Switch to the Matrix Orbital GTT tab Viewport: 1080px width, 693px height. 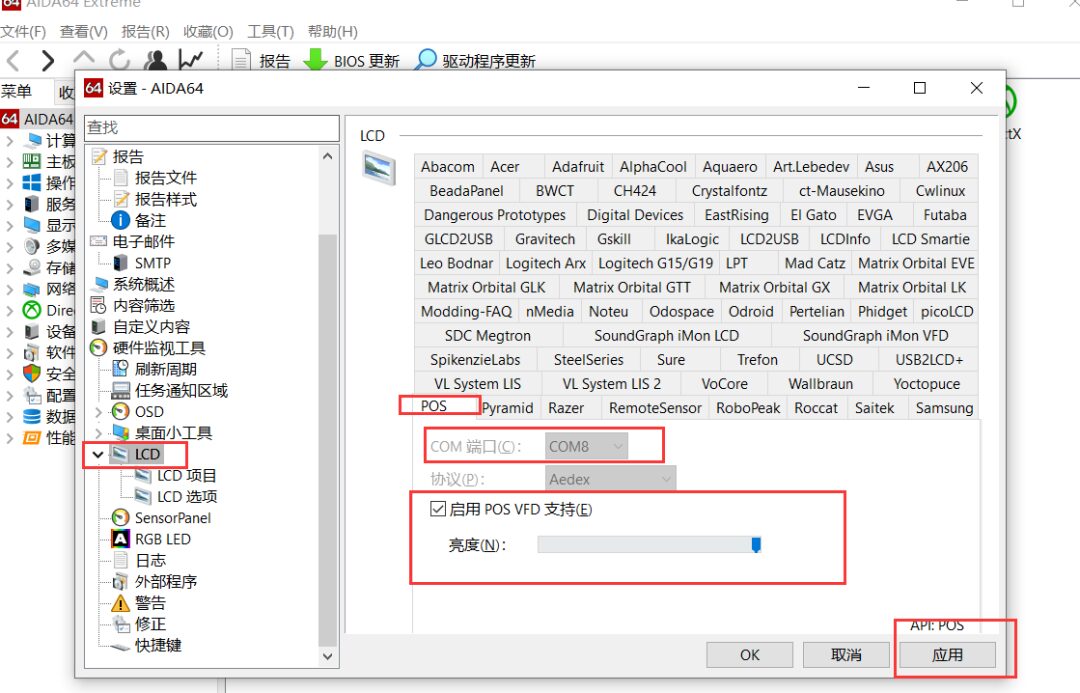pos(631,287)
